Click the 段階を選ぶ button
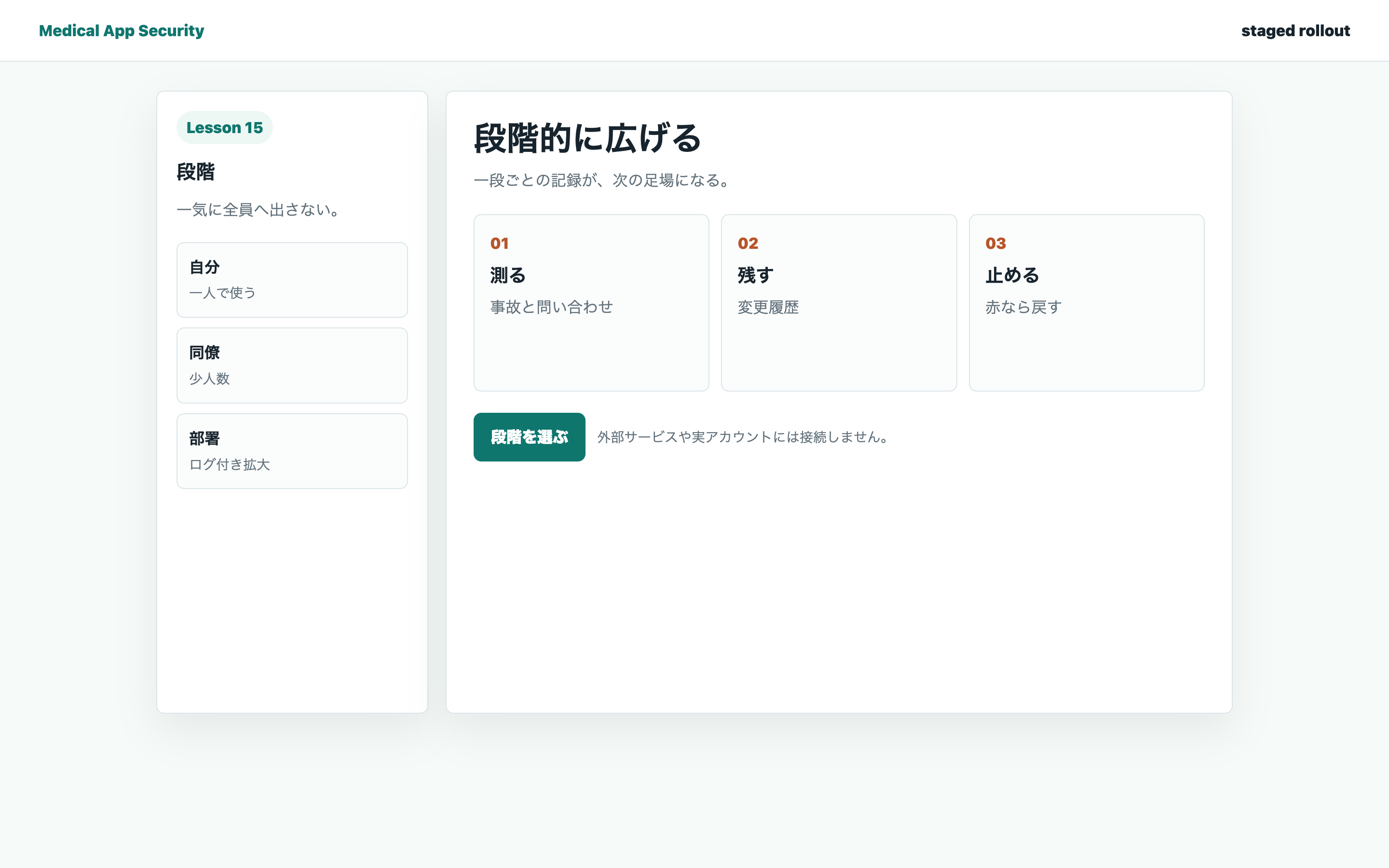The width and height of the screenshot is (1389, 868). (529, 437)
